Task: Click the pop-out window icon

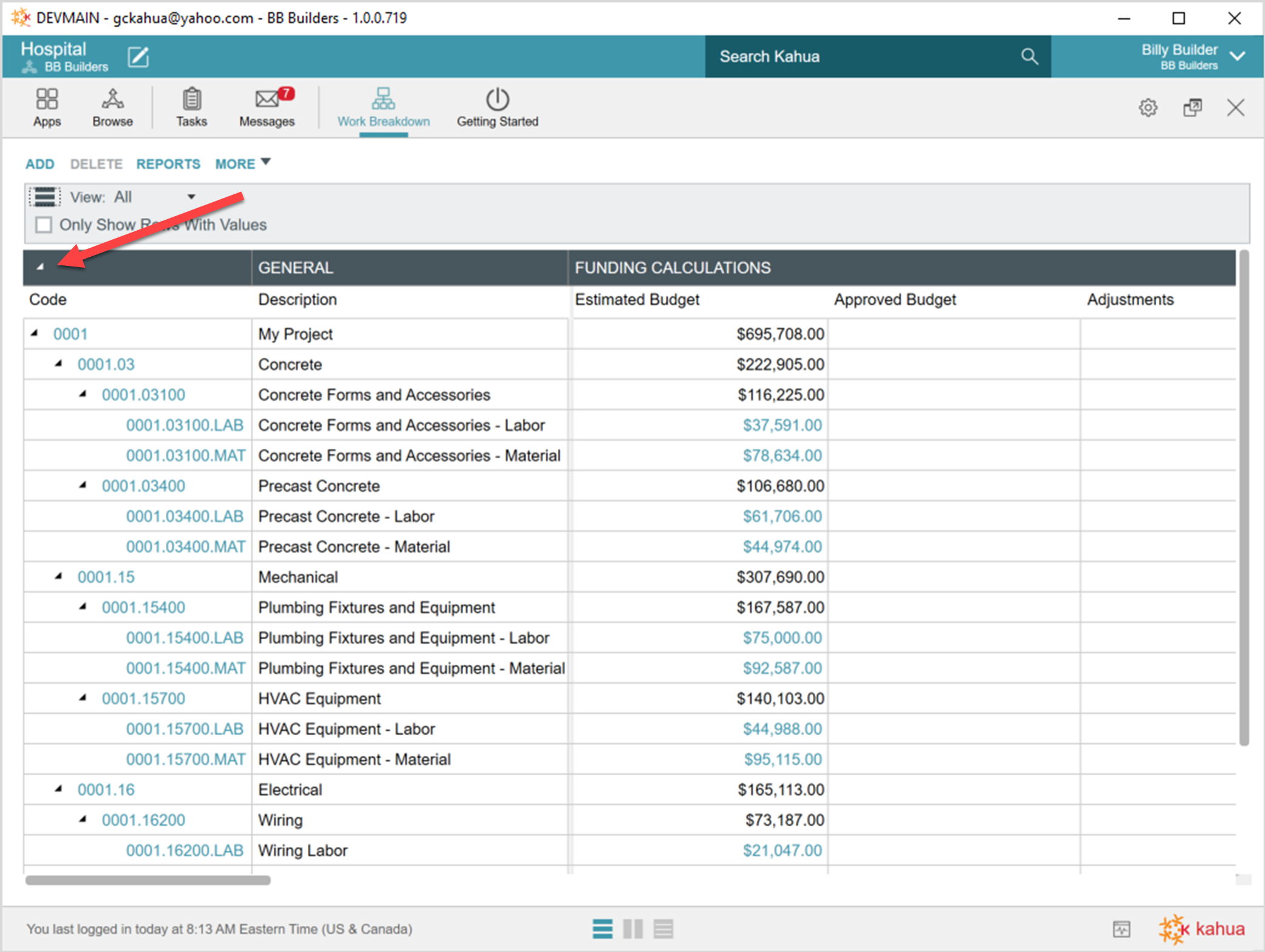Action: [x=1192, y=108]
